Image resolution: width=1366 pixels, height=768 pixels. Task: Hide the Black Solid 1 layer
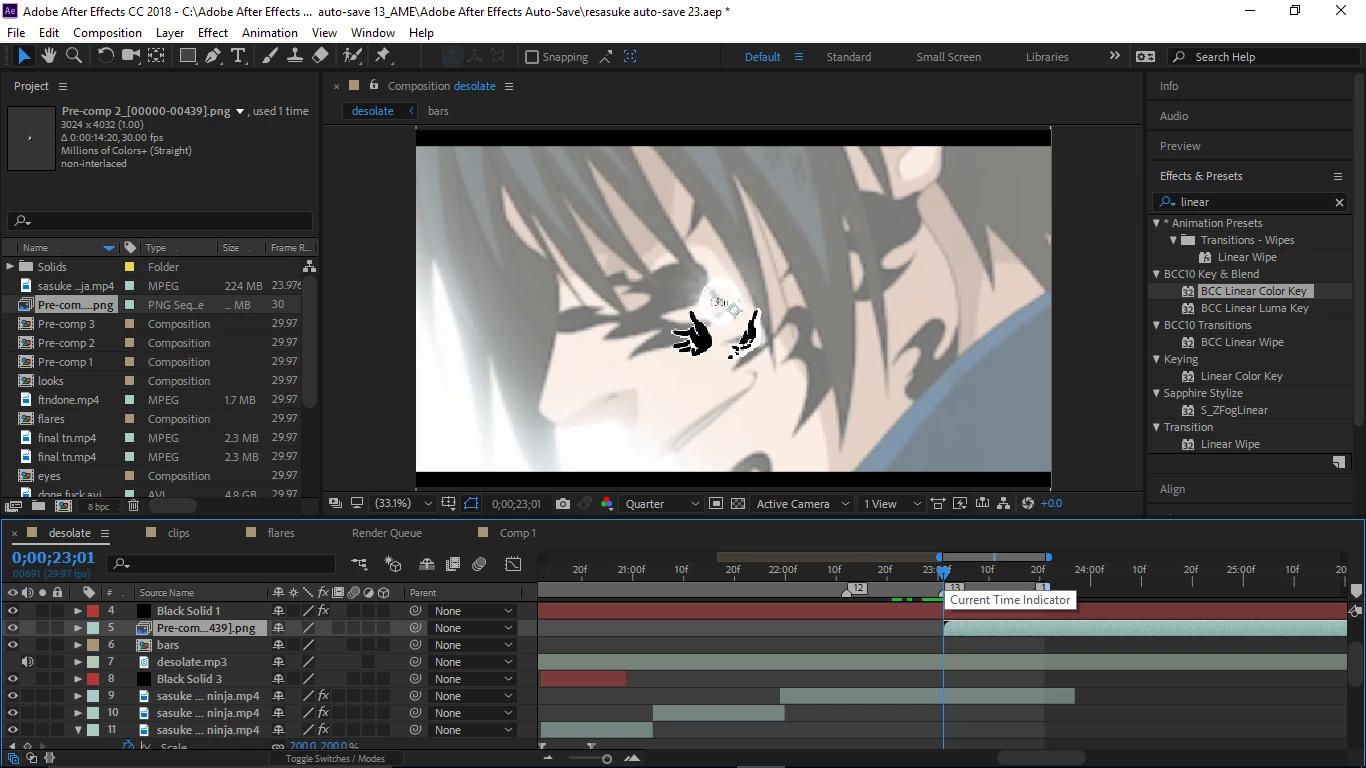[x=13, y=611]
